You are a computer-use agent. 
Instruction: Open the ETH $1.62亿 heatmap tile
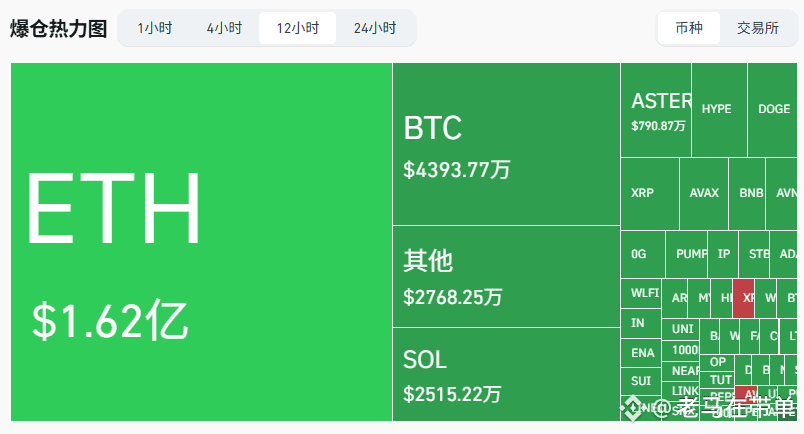pyautogui.click(x=202, y=242)
